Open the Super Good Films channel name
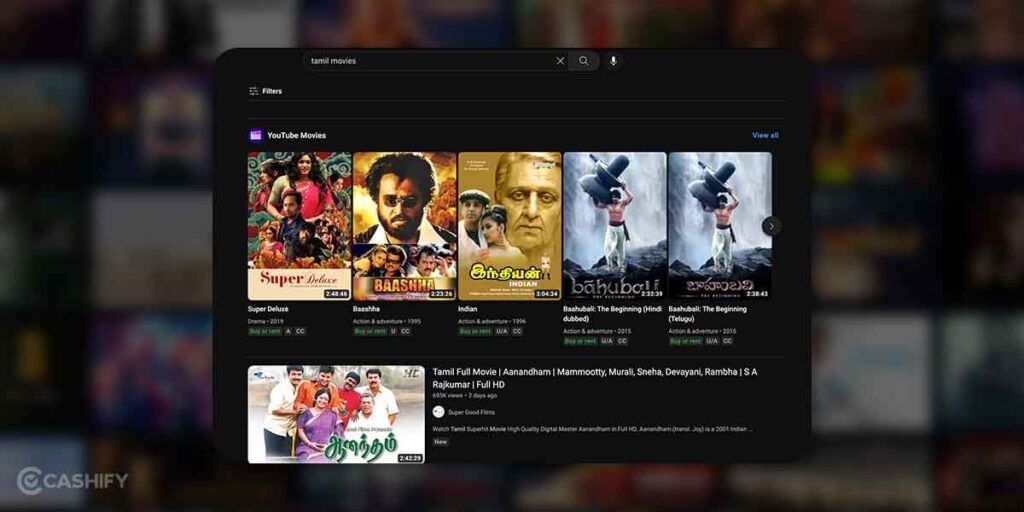This screenshot has width=1024, height=512. click(x=471, y=412)
